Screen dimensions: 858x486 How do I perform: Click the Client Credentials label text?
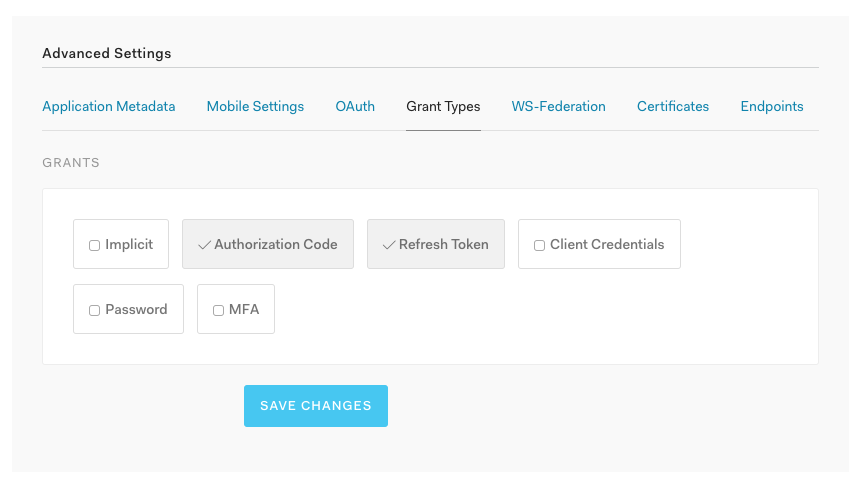pyautogui.click(x=607, y=244)
